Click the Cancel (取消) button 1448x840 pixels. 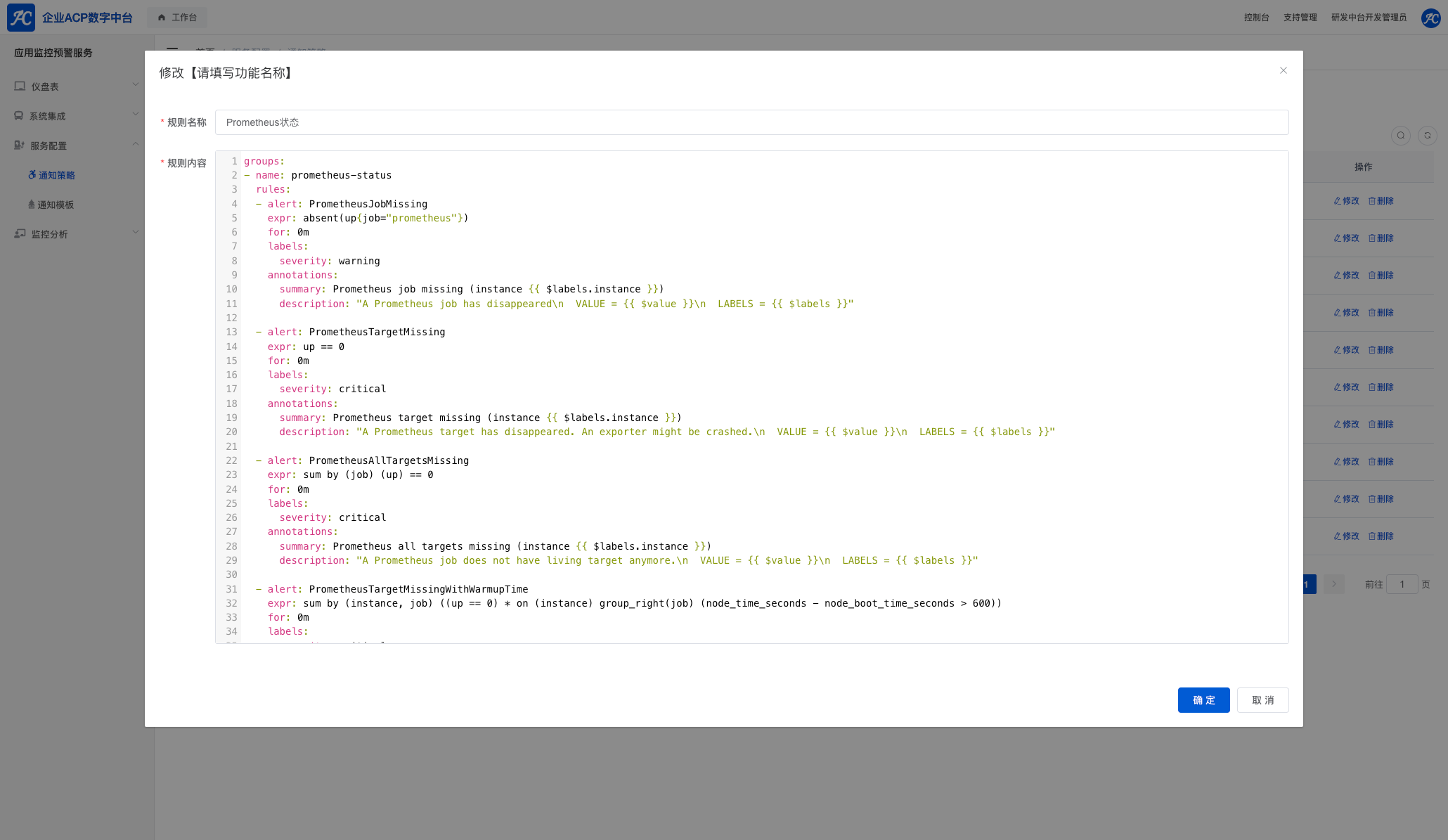point(1262,700)
